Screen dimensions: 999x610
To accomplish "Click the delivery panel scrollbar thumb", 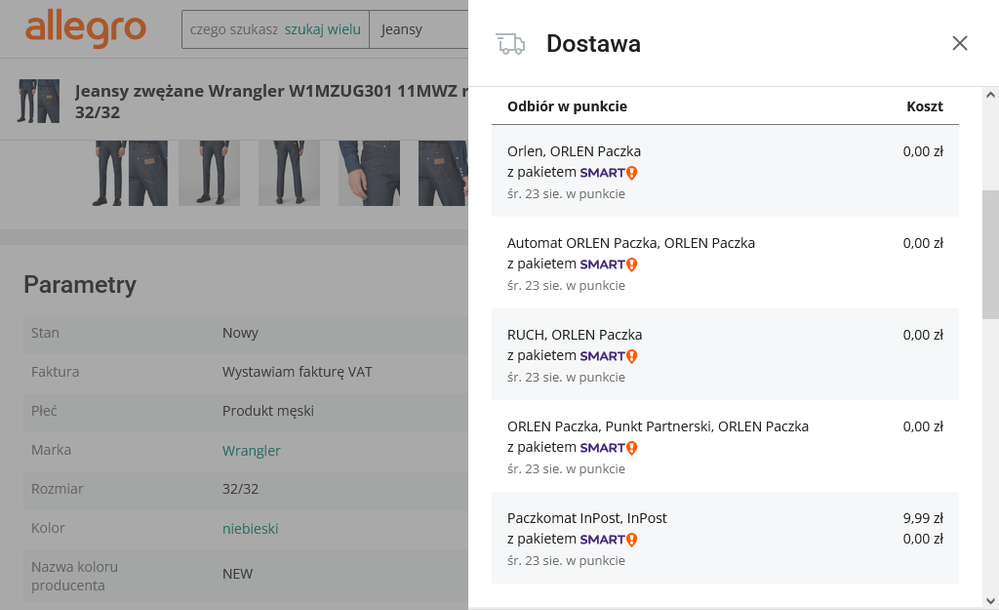I will [x=990, y=254].
